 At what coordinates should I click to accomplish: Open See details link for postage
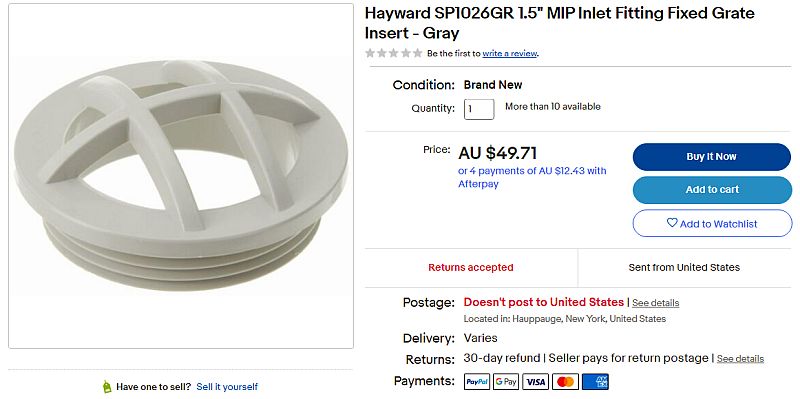click(656, 303)
